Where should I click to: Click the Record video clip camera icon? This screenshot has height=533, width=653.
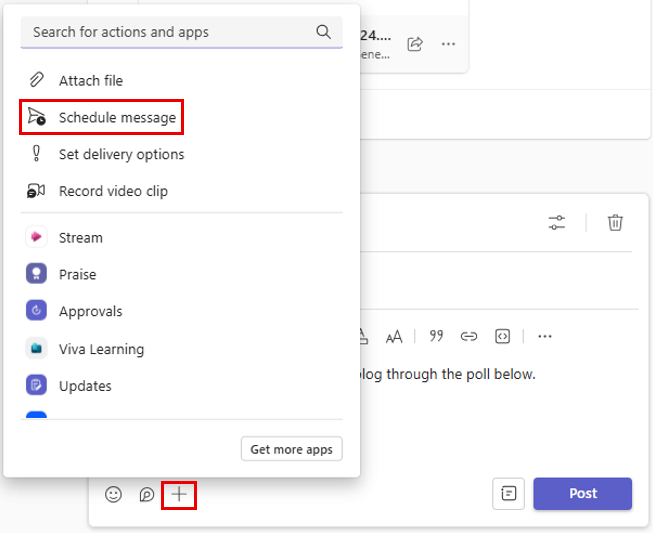tap(36, 191)
